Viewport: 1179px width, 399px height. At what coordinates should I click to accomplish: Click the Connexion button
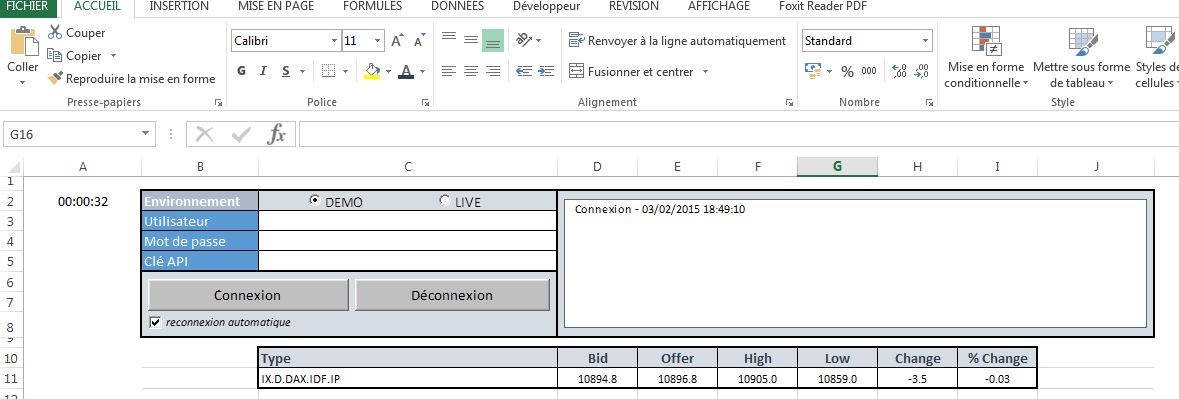248,295
